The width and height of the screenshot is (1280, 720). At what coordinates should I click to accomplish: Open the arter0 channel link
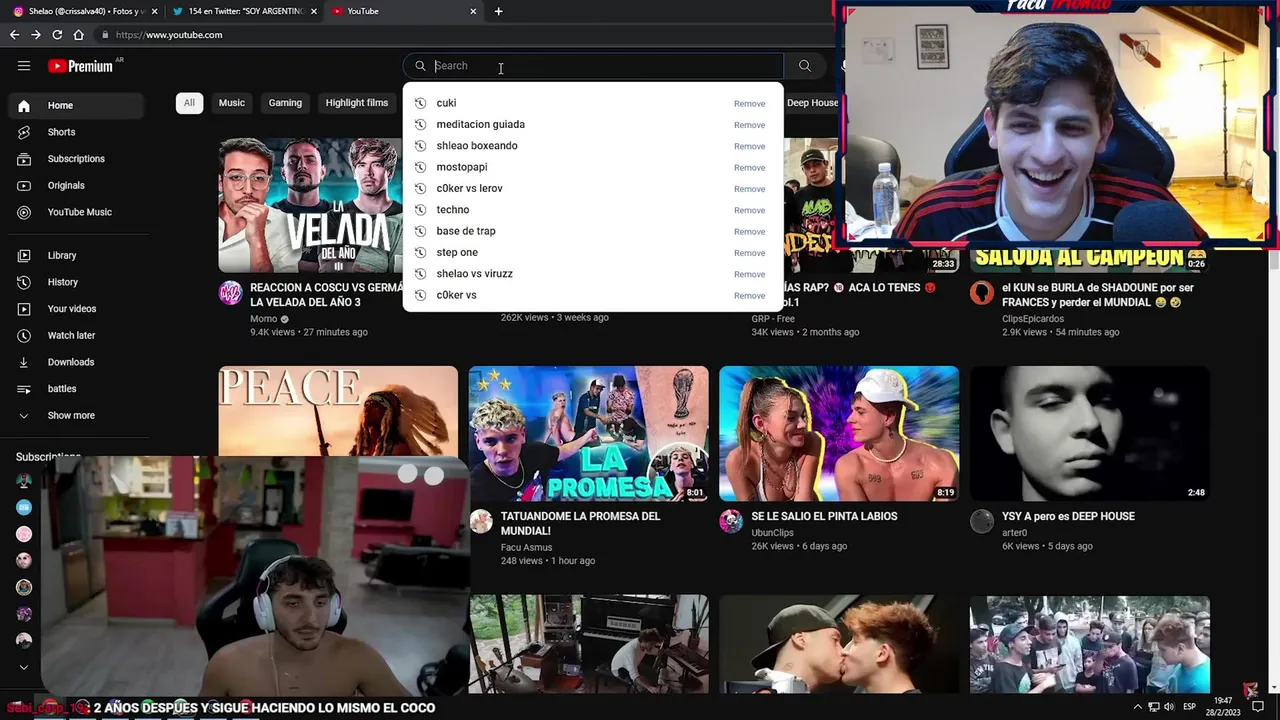(1014, 533)
